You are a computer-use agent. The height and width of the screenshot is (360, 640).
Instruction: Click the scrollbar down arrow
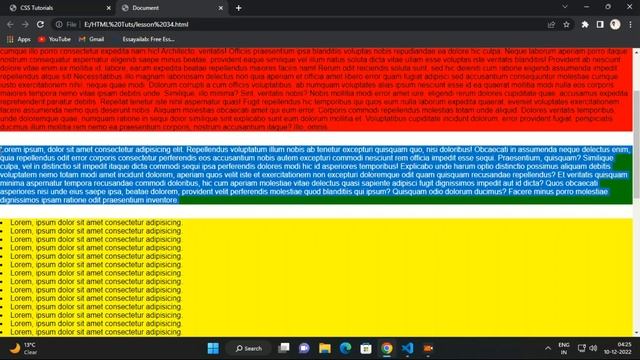[x=636, y=333]
